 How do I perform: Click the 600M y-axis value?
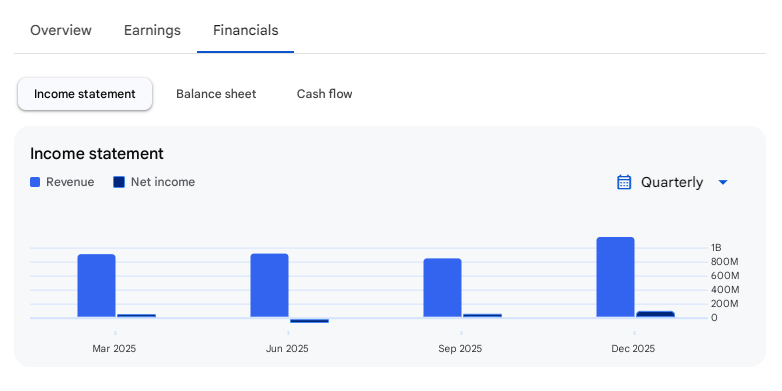(x=725, y=276)
